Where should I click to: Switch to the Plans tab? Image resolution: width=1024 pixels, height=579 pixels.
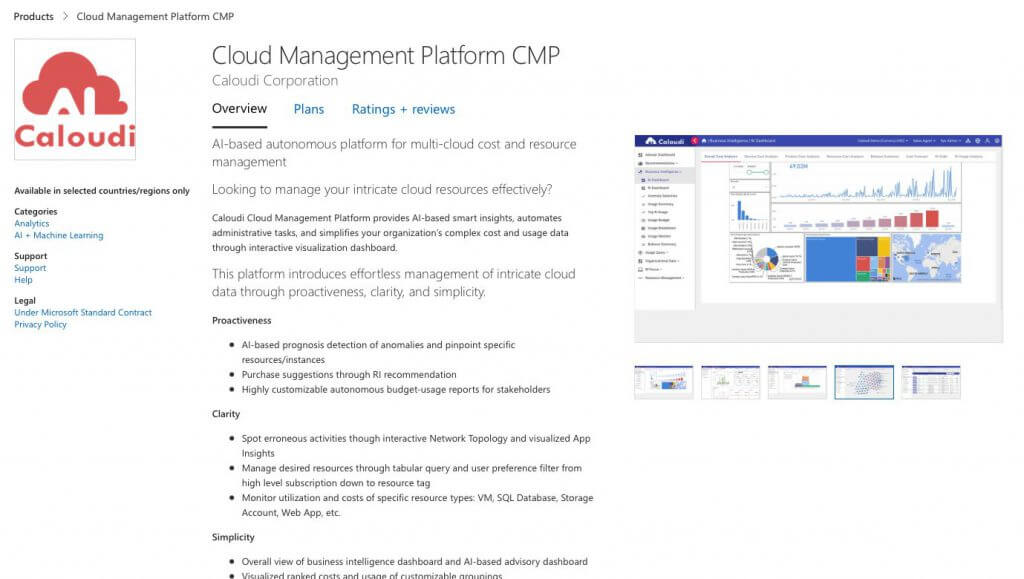pyautogui.click(x=309, y=109)
